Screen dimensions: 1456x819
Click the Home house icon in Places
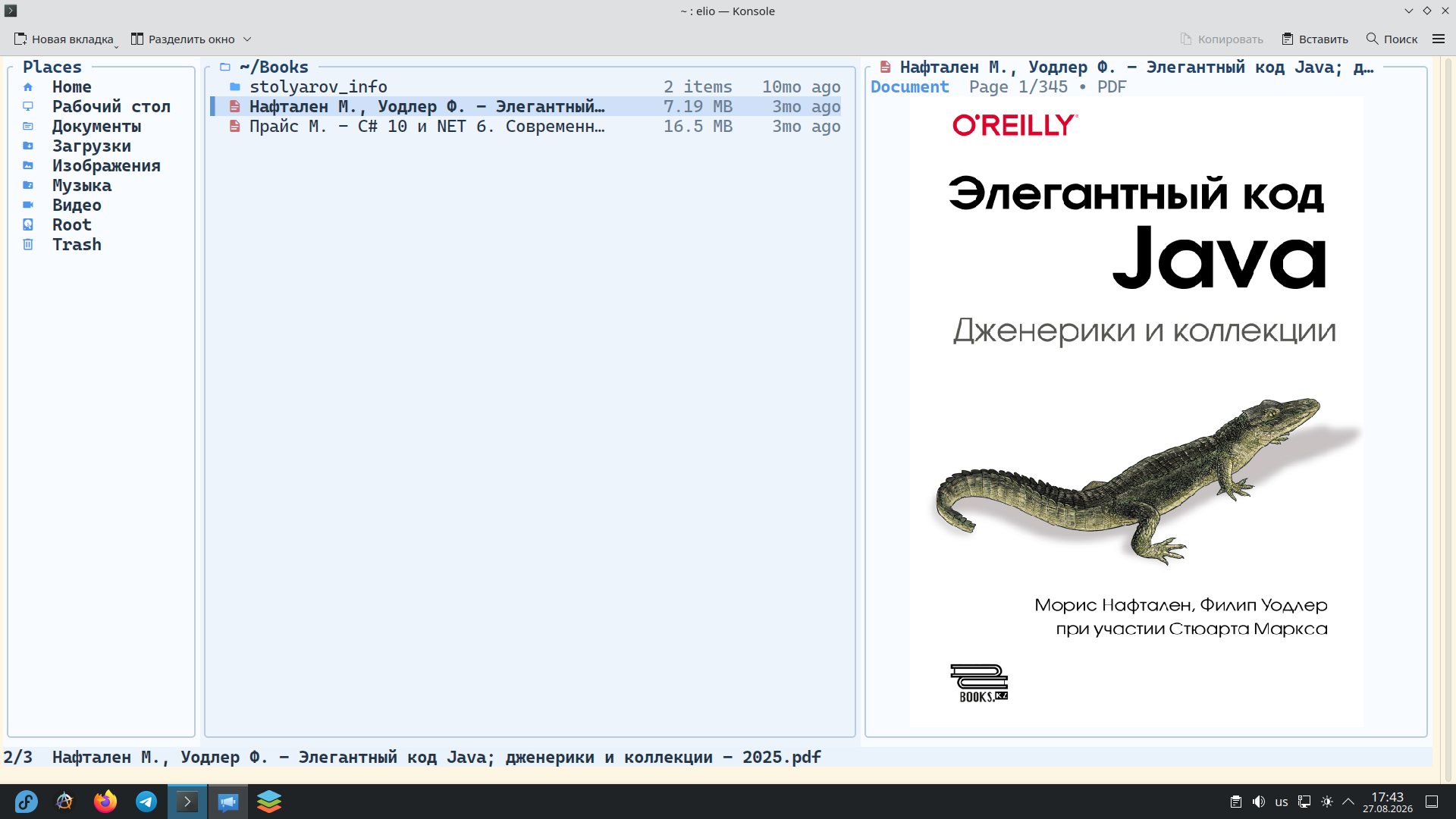tap(28, 87)
